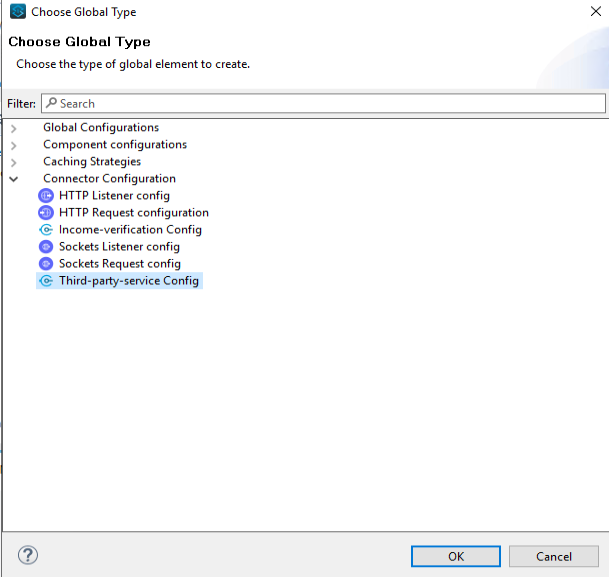This screenshot has width=609, height=577.
Task: Select Connector Configuration tree row
Action: [110, 179]
